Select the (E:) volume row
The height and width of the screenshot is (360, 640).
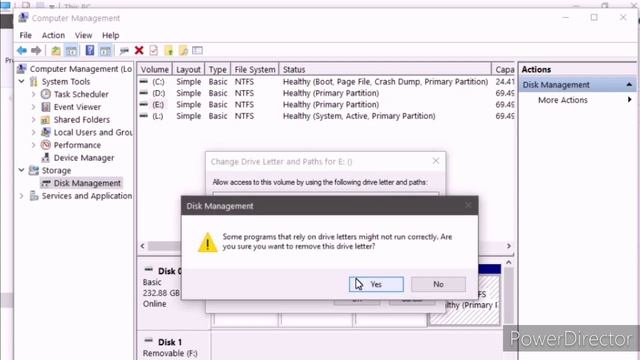pyautogui.click(x=326, y=104)
